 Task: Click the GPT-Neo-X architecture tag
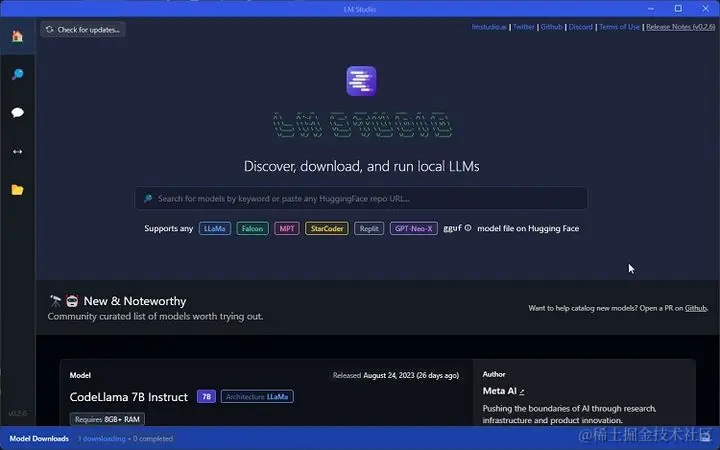(x=413, y=228)
